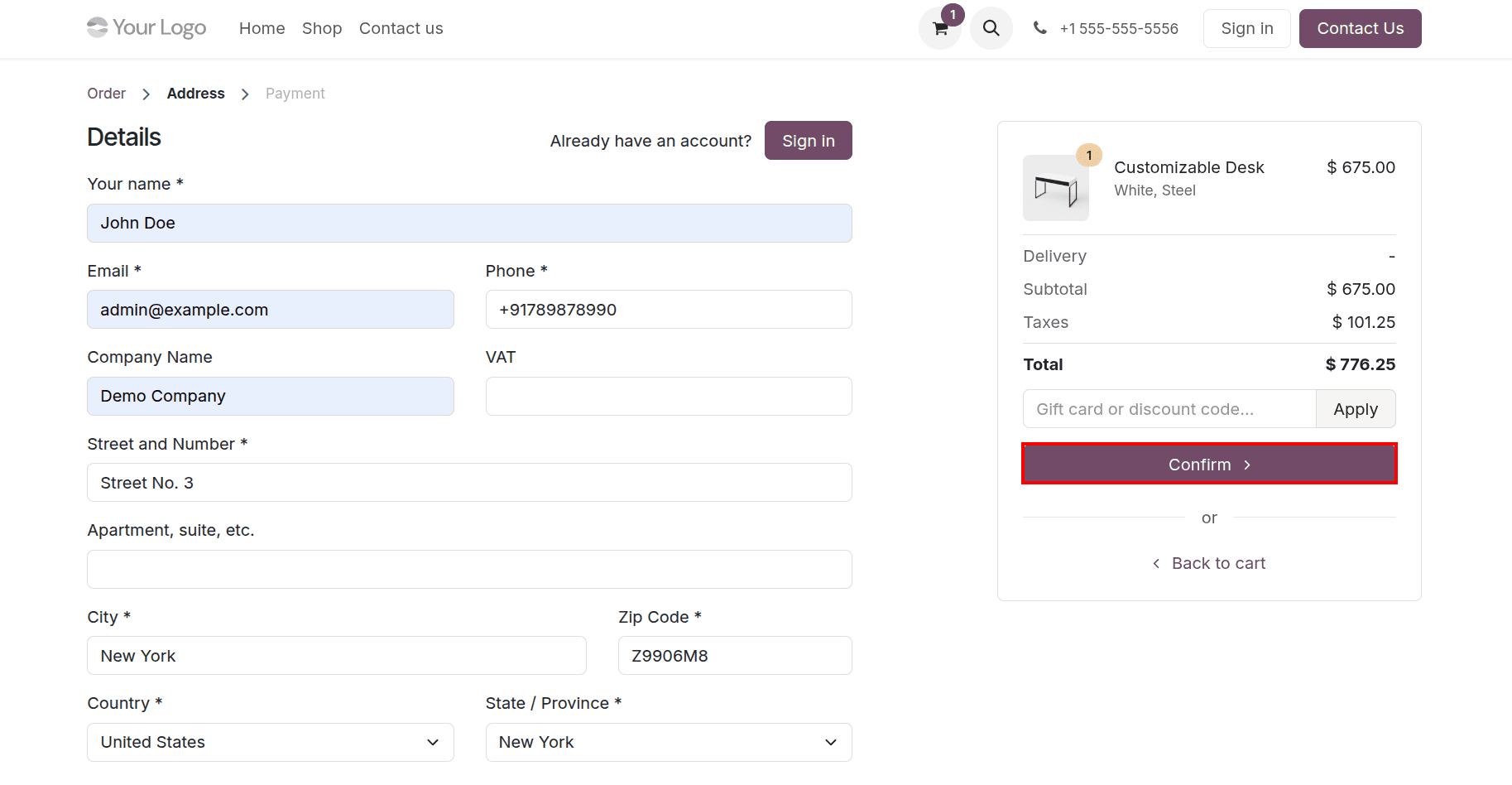Screen dimensions: 1512x785
Task: Click the White, Steel variant text
Action: point(1154,190)
